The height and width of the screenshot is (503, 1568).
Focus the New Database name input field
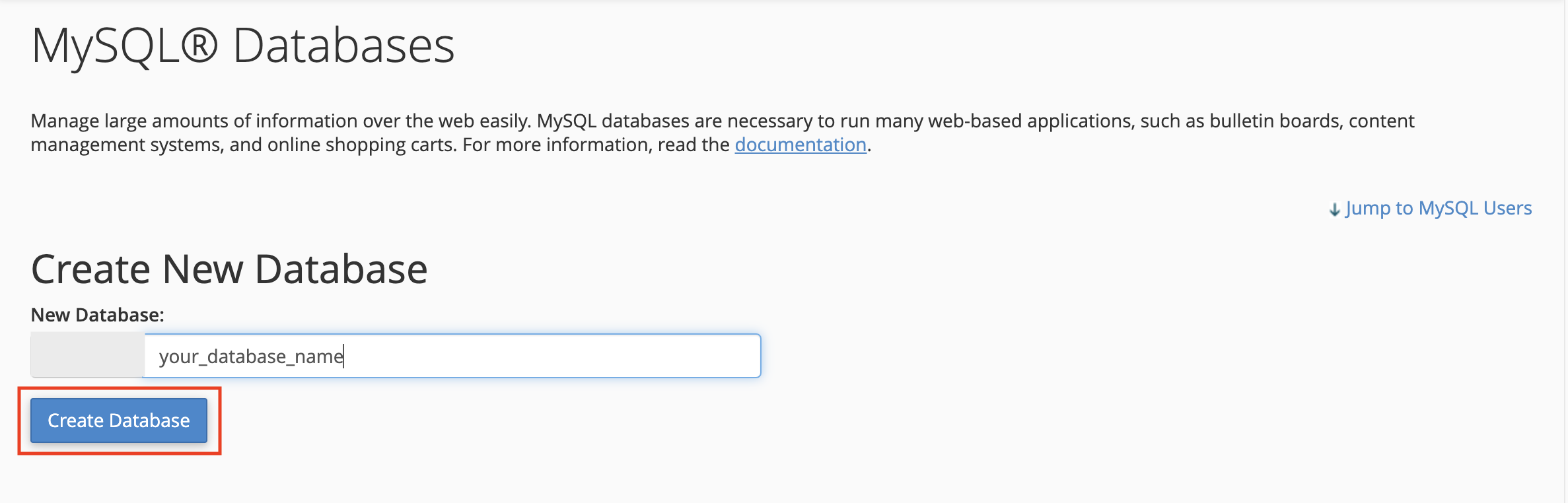click(452, 356)
